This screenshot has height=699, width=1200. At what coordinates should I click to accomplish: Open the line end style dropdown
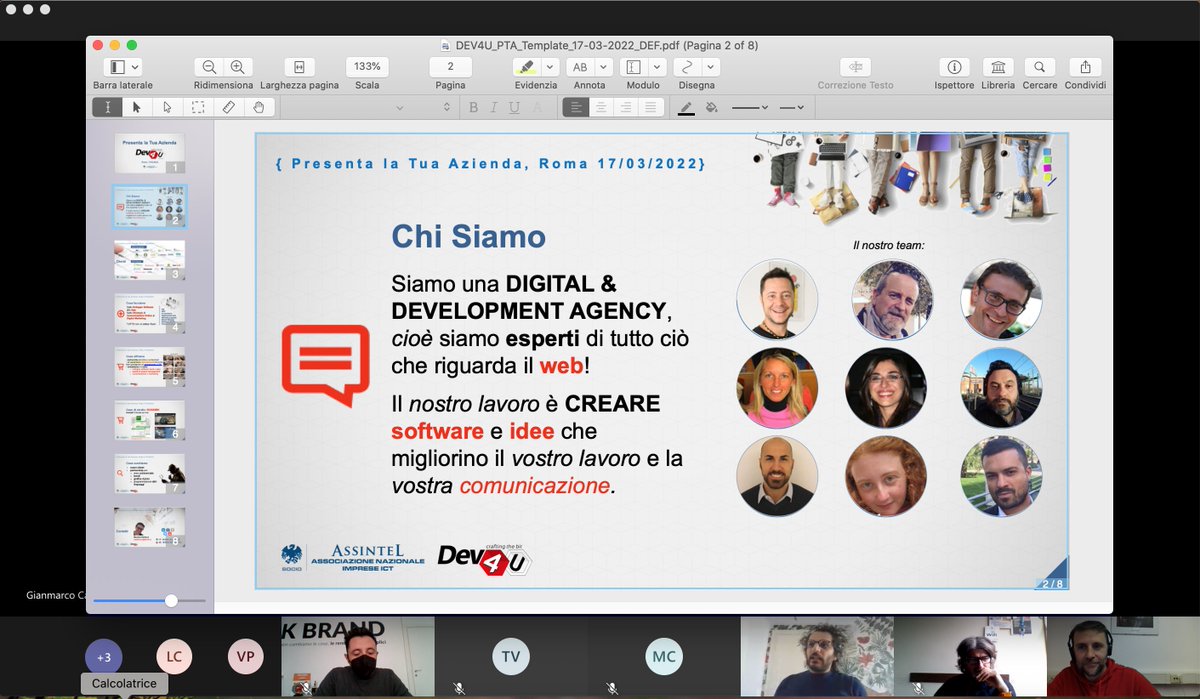[x=793, y=107]
